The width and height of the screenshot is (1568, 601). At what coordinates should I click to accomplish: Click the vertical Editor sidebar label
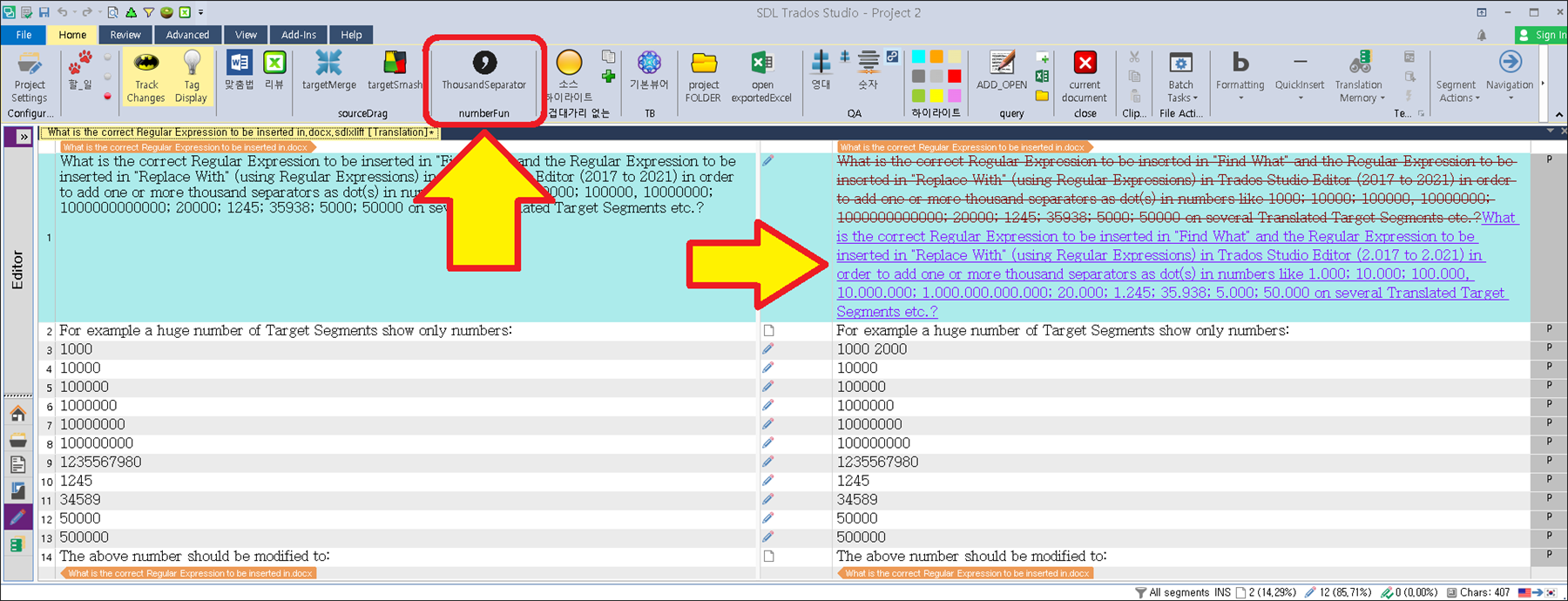17,269
